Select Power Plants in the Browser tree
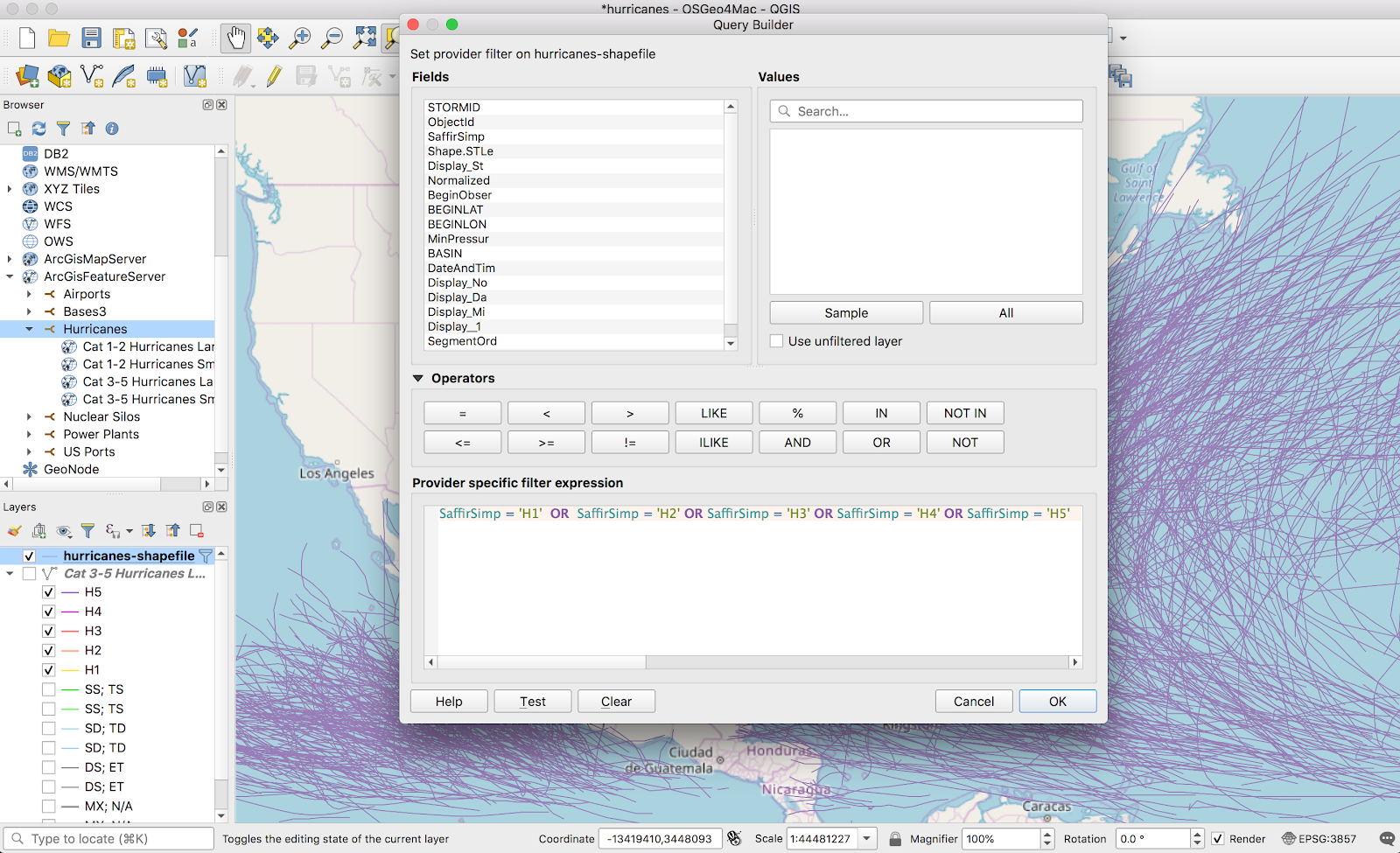The height and width of the screenshot is (853, 1400). (101, 434)
